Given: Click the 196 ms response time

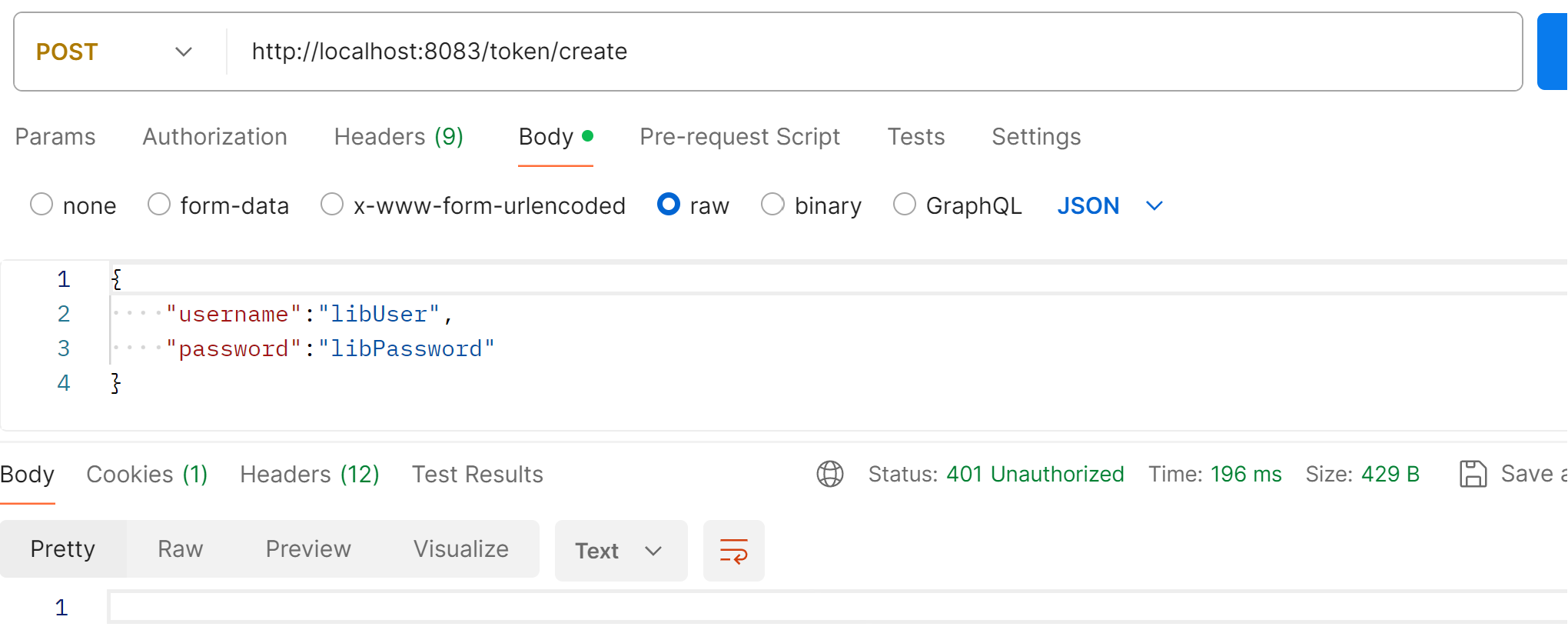Looking at the screenshot, I should [1246, 474].
